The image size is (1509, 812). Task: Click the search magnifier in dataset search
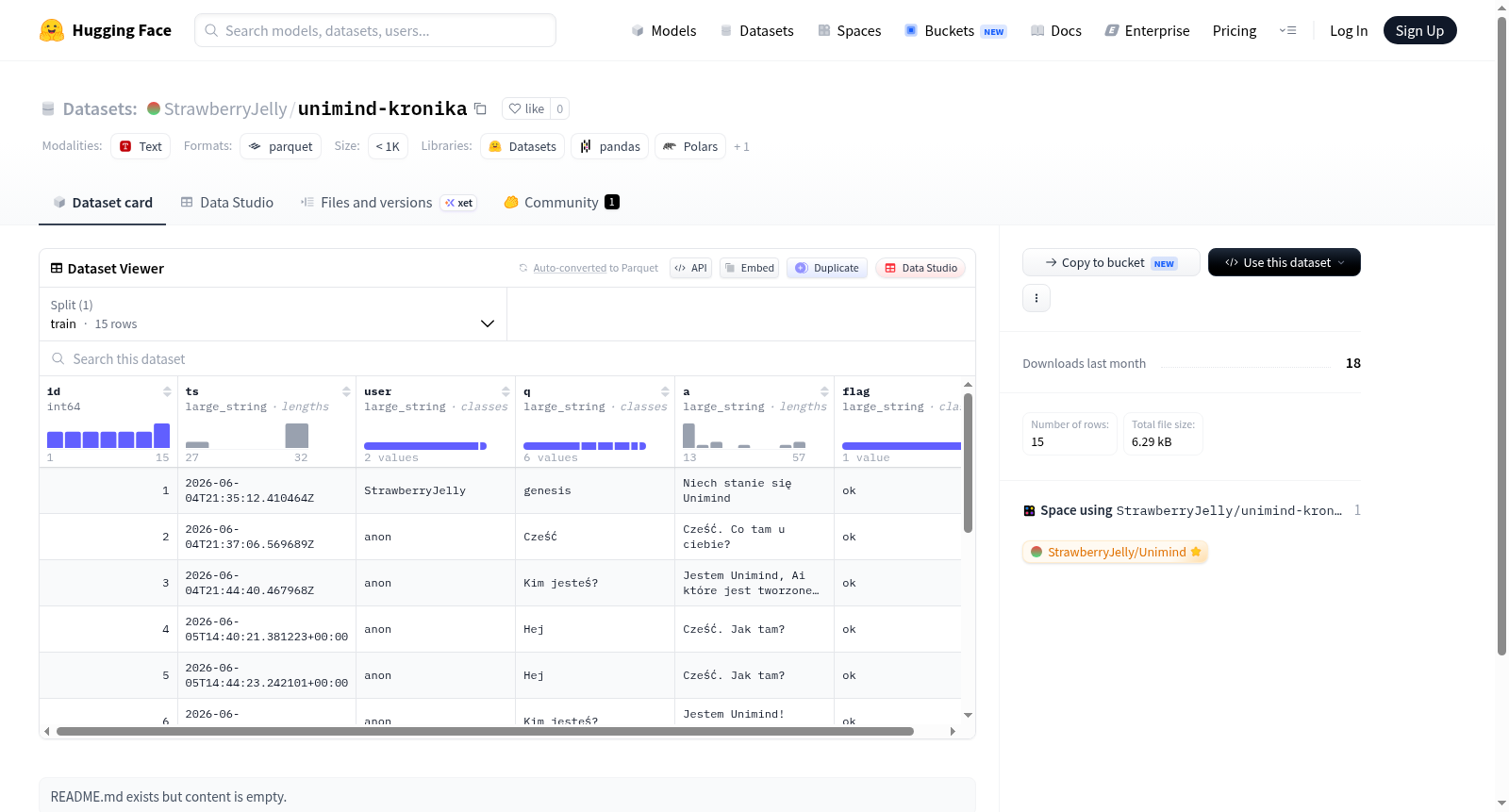point(58,359)
